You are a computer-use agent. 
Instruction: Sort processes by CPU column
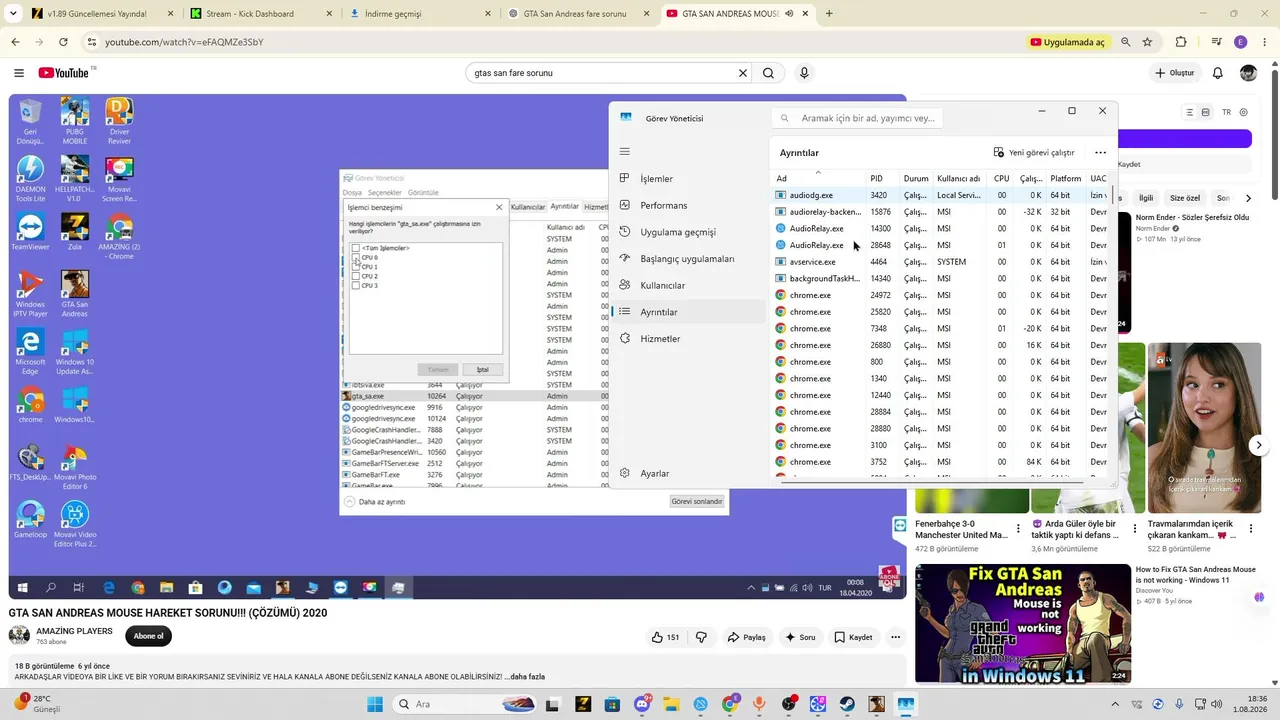click(x=1001, y=179)
